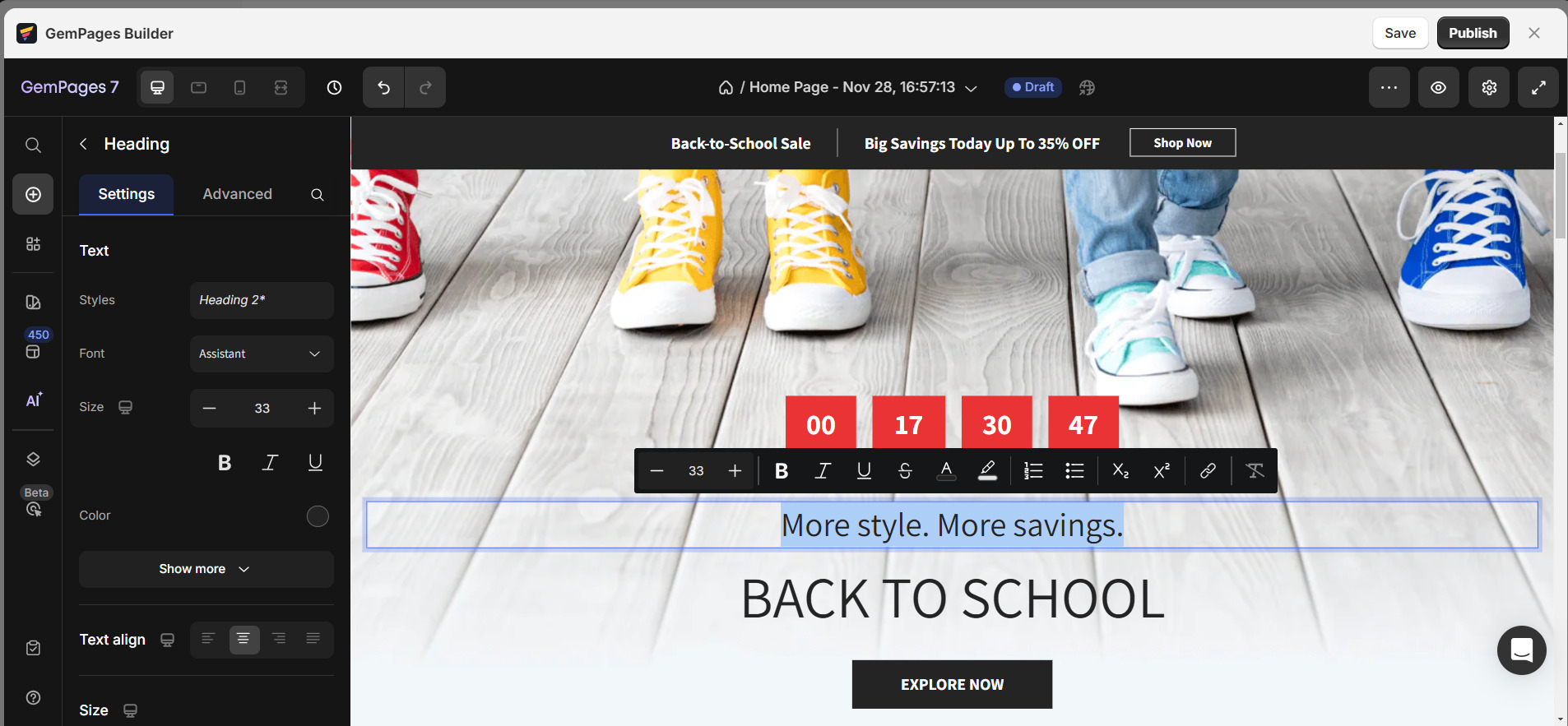Open the add element plus icon
1568x726 pixels.
pyautogui.click(x=33, y=194)
